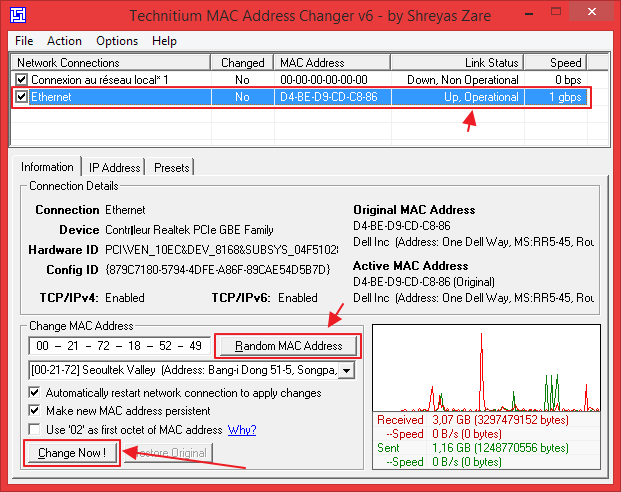Screen dimensions: 621x492
Task: Click the Config ID value text
Action: coord(218,270)
